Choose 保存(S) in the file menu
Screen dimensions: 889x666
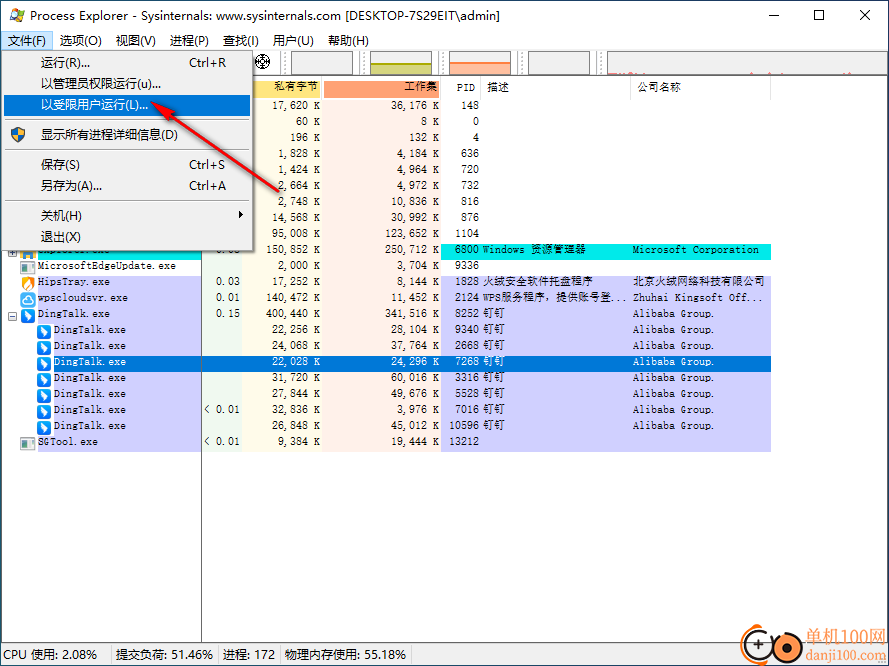[126, 165]
